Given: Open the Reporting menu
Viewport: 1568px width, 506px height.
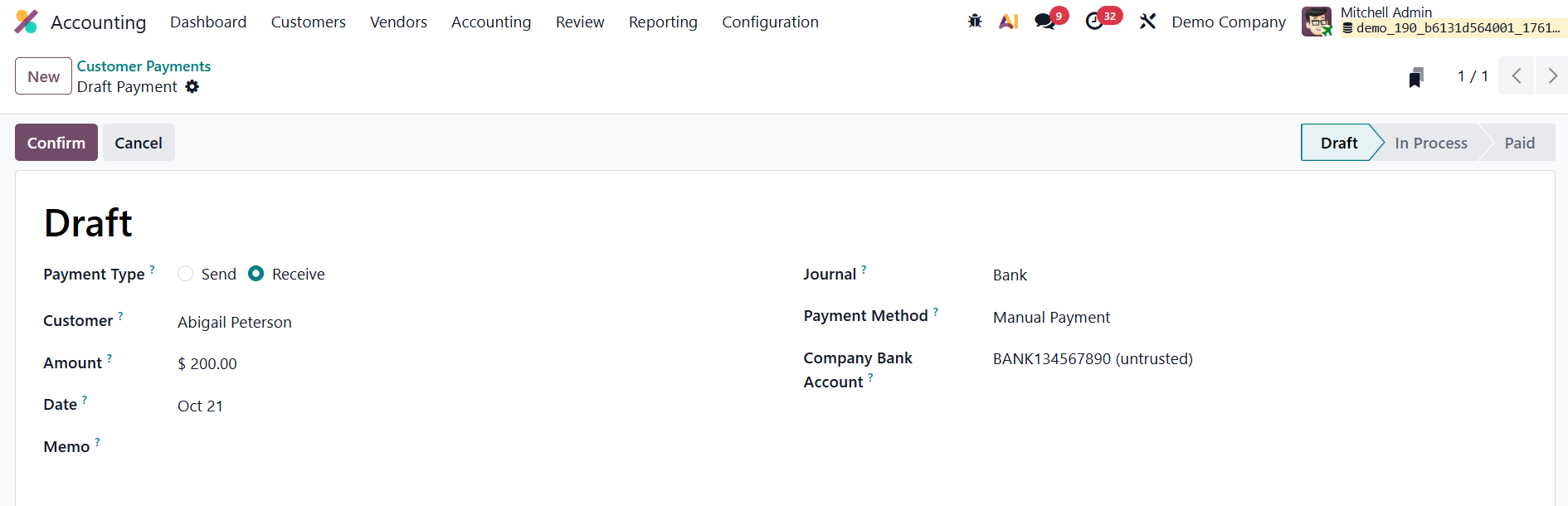Looking at the screenshot, I should [x=663, y=22].
